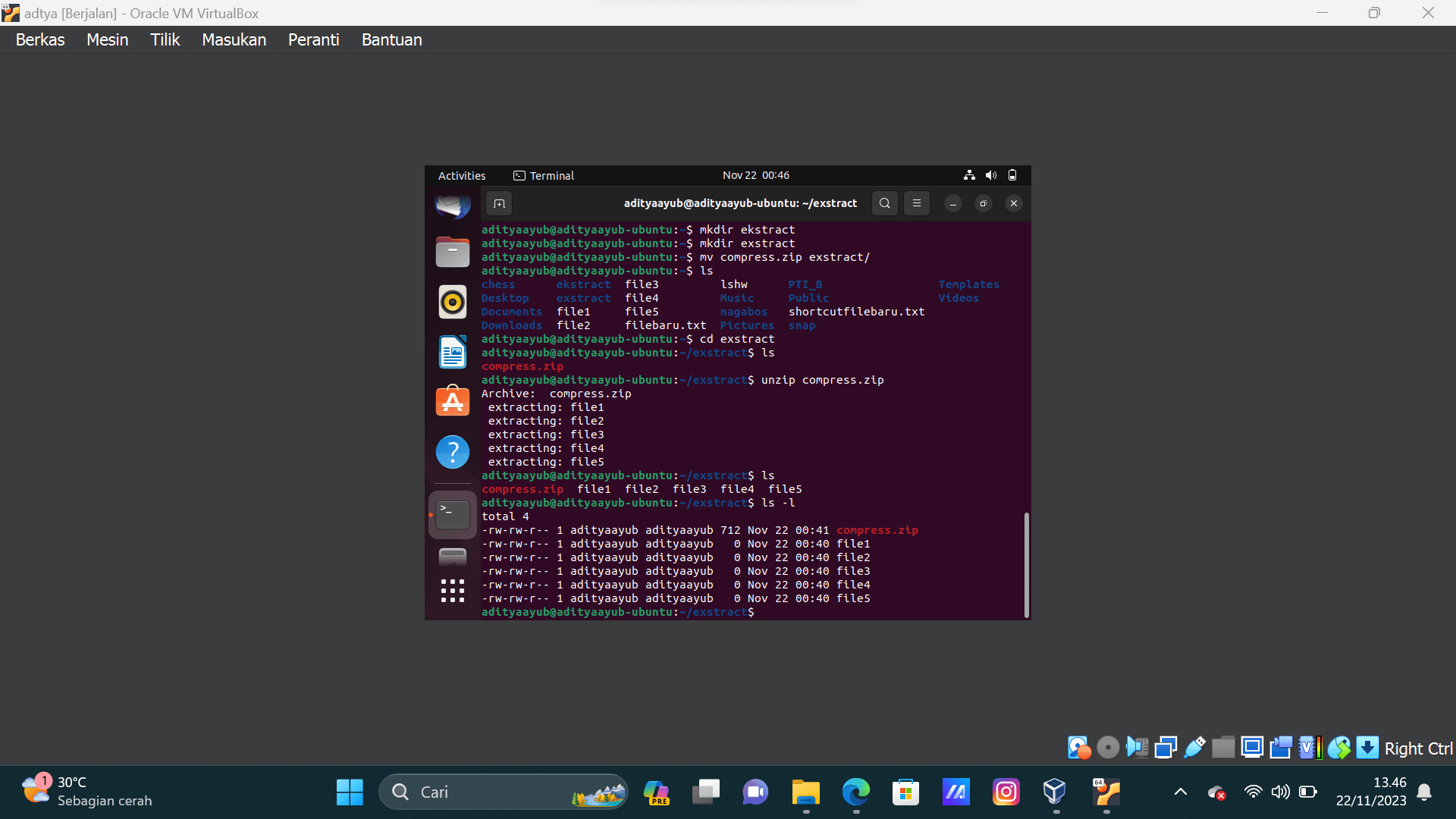Click 'Archive: compress.zip' output line
1456x819 pixels.
tap(556, 394)
